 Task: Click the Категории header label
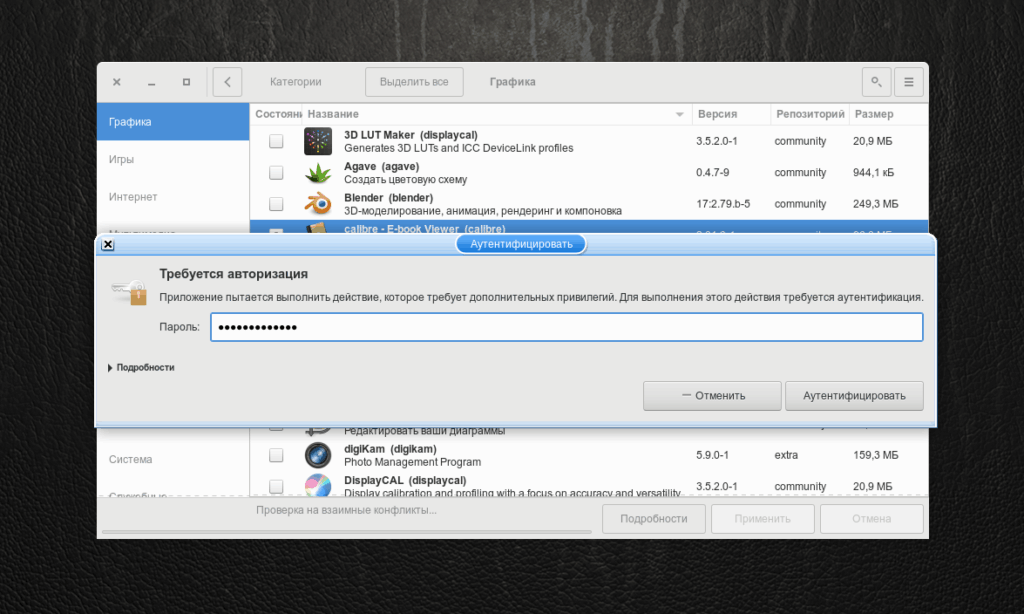[x=295, y=82]
